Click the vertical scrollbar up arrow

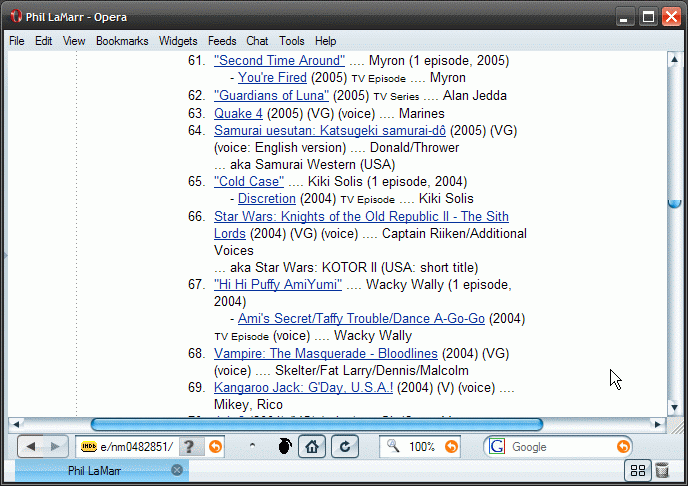pyautogui.click(x=674, y=59)
